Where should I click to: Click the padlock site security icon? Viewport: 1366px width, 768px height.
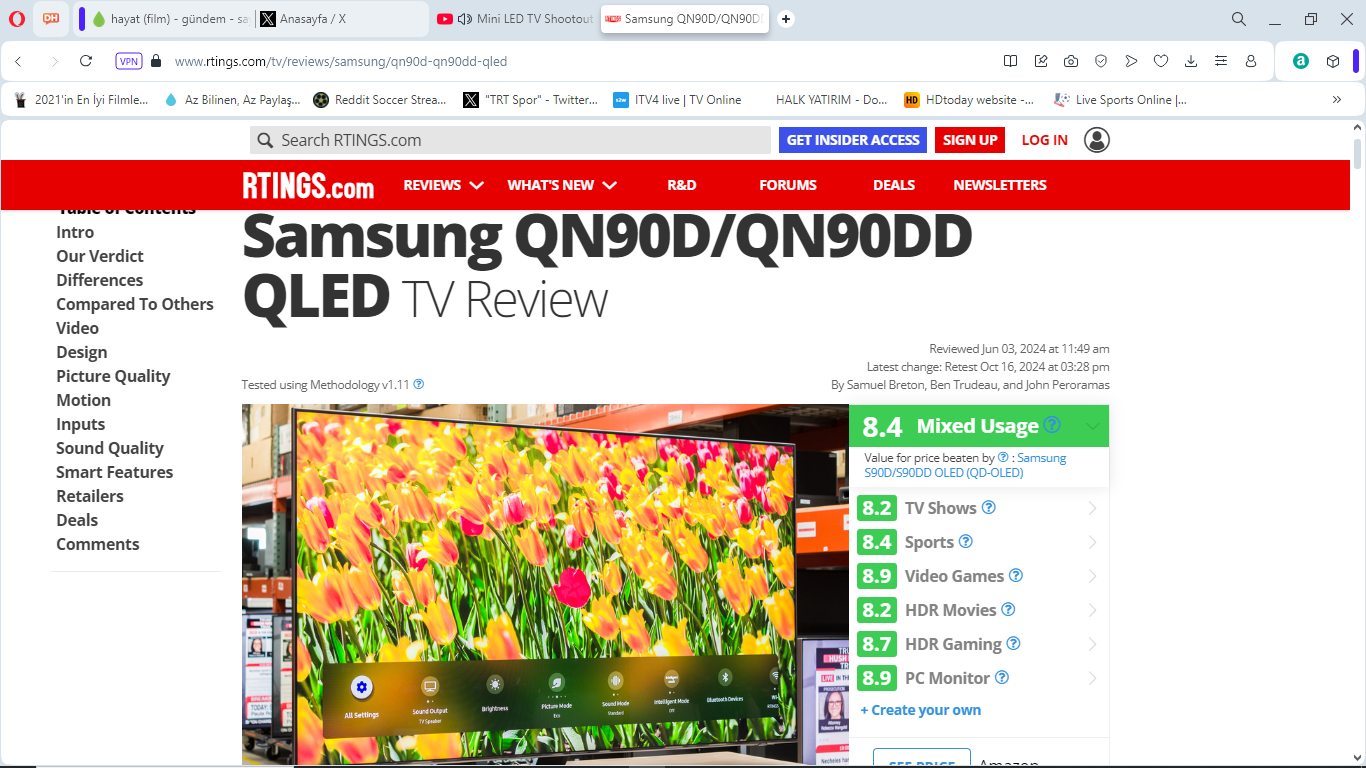coord(155,61)
